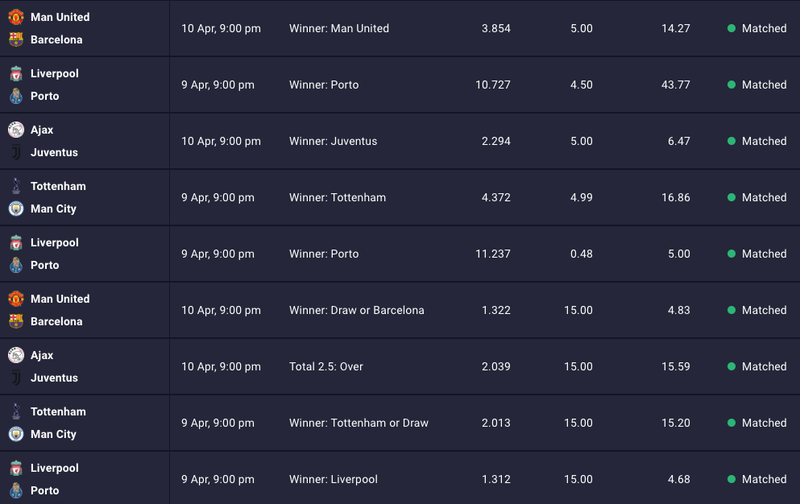The width and height of the screenshot is (800, 504).
Task: Click the Ajax crest in the third row
Action: pyautogui.click(x=16, y=130)
